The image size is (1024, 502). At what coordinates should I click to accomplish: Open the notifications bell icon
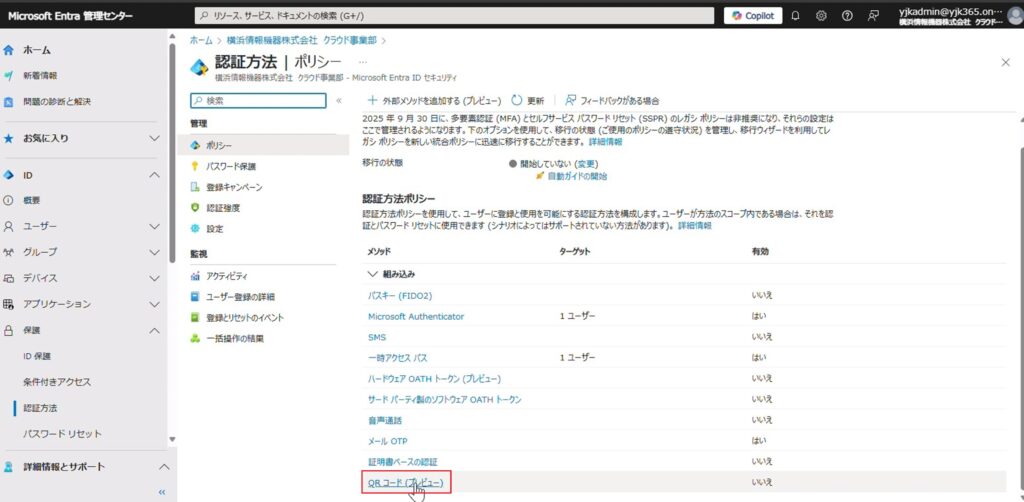click(x=795, y=16)
